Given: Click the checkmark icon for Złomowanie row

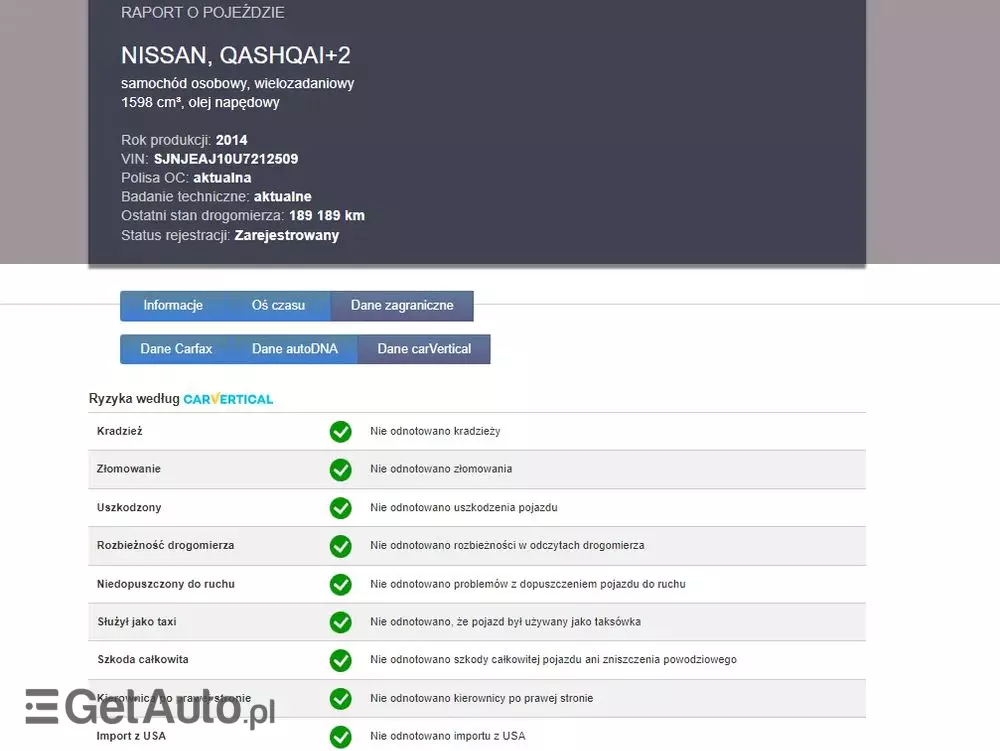Looking at the screenshot, I should click(340, 469).
